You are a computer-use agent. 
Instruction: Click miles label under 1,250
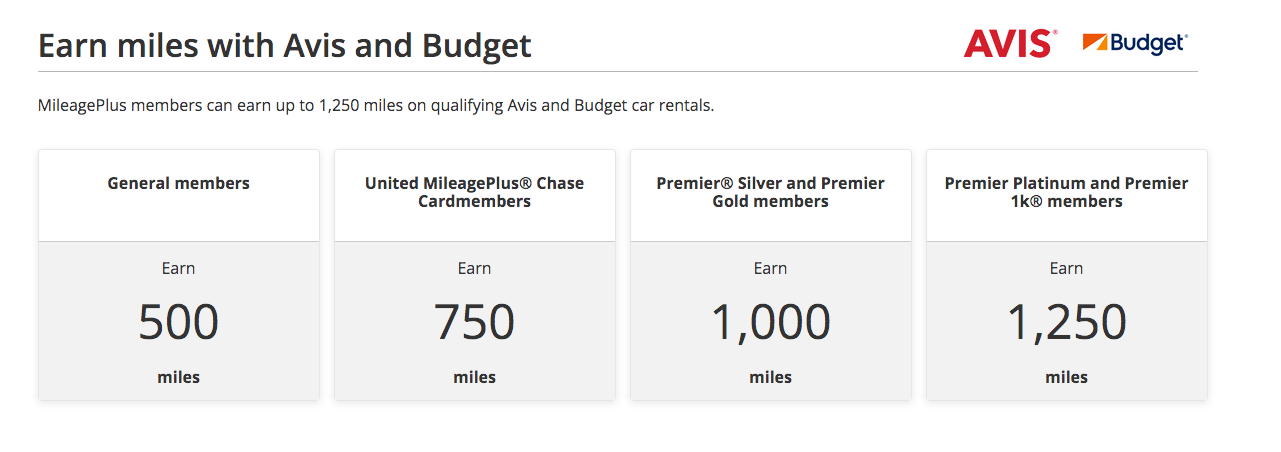(x=1066, y=377)
